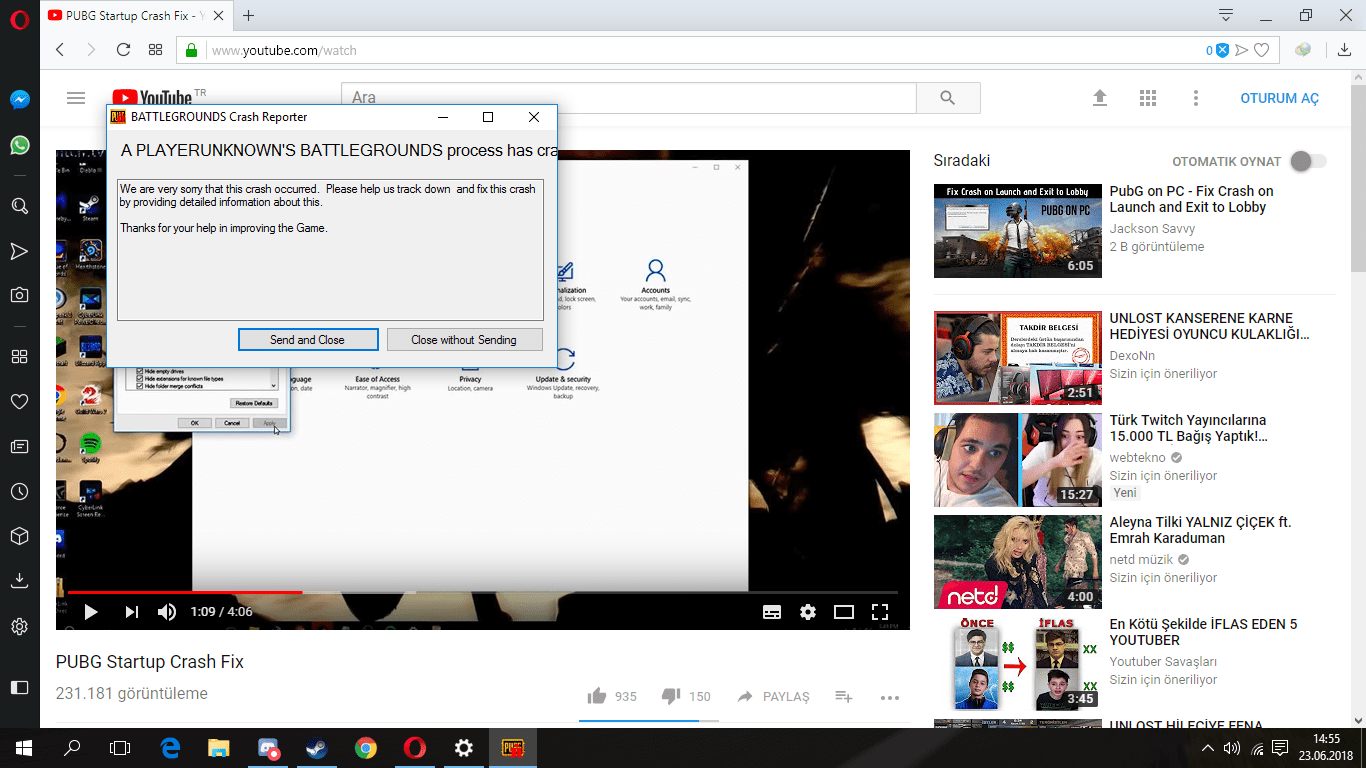Go back to the previous page
The height and width of the screenshot is (768, 1366).
(x=60, y=50)
